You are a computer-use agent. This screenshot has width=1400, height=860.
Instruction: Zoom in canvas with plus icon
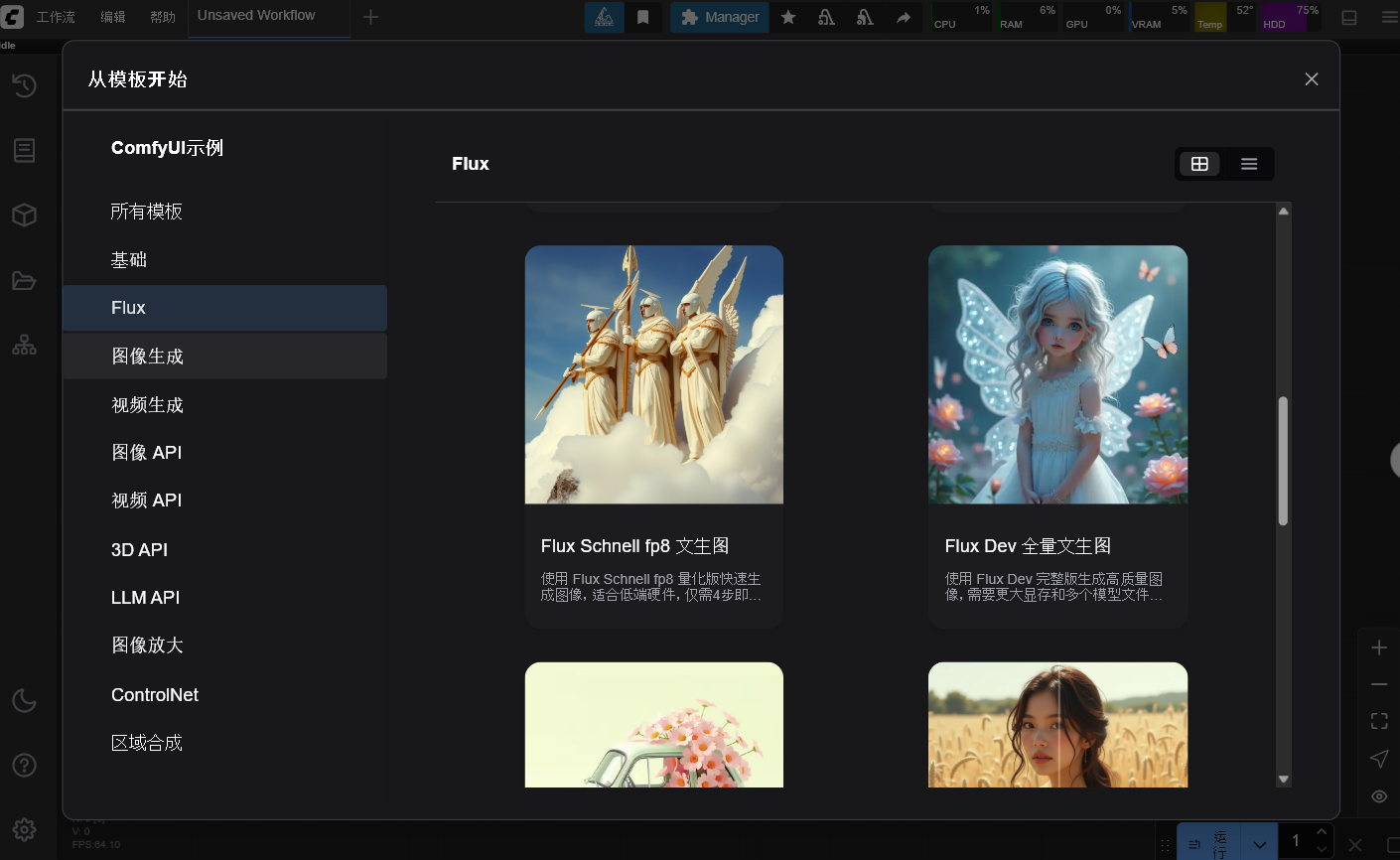point(1379,647)
